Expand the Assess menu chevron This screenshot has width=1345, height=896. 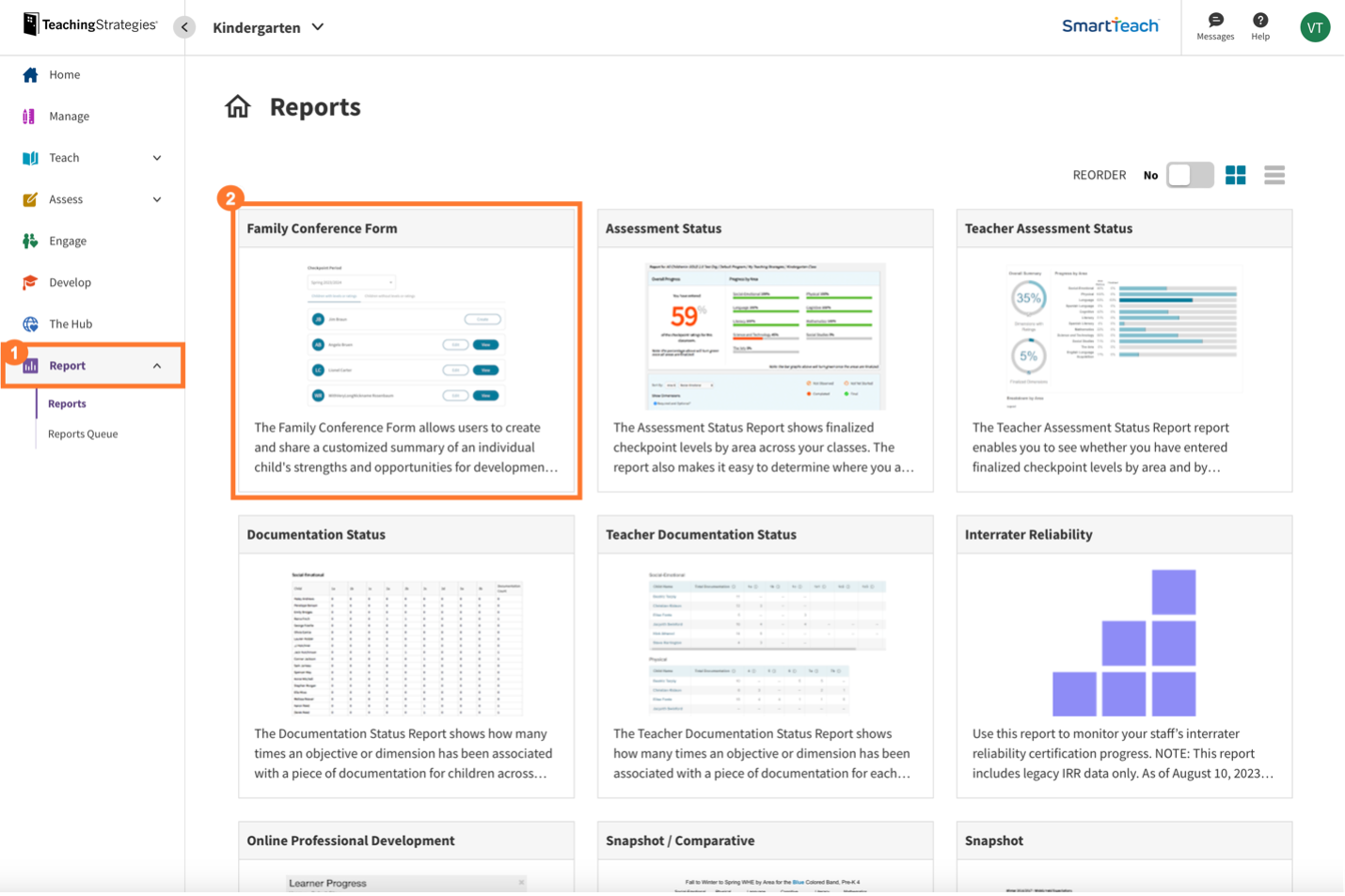[157, 199]
